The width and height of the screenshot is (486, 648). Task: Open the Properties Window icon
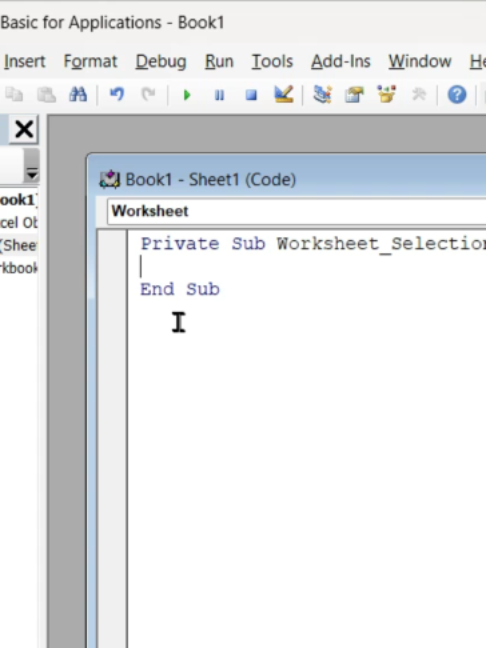pos(354,95)
